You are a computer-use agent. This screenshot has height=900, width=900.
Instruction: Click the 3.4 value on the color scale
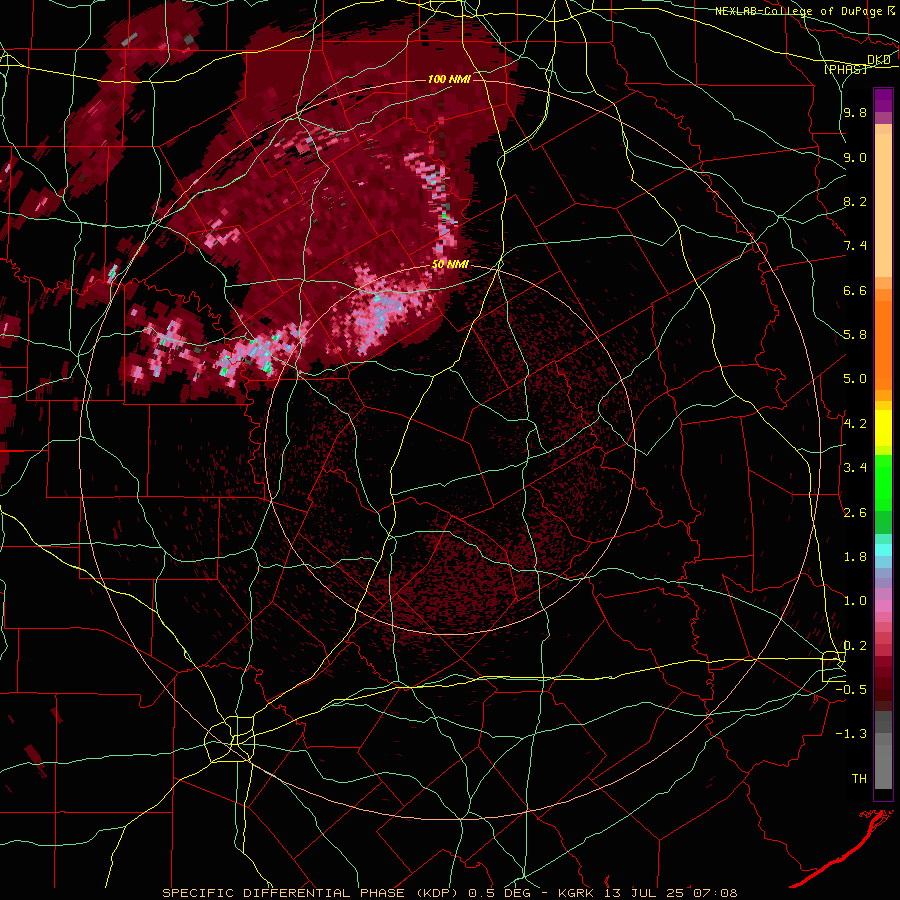click(x=855, y=468)
